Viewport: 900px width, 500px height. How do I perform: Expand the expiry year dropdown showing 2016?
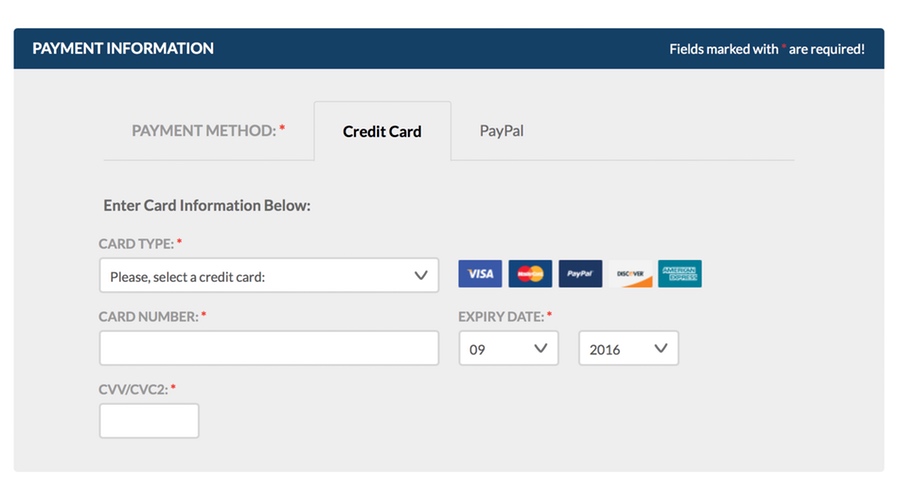coord(629,348)
